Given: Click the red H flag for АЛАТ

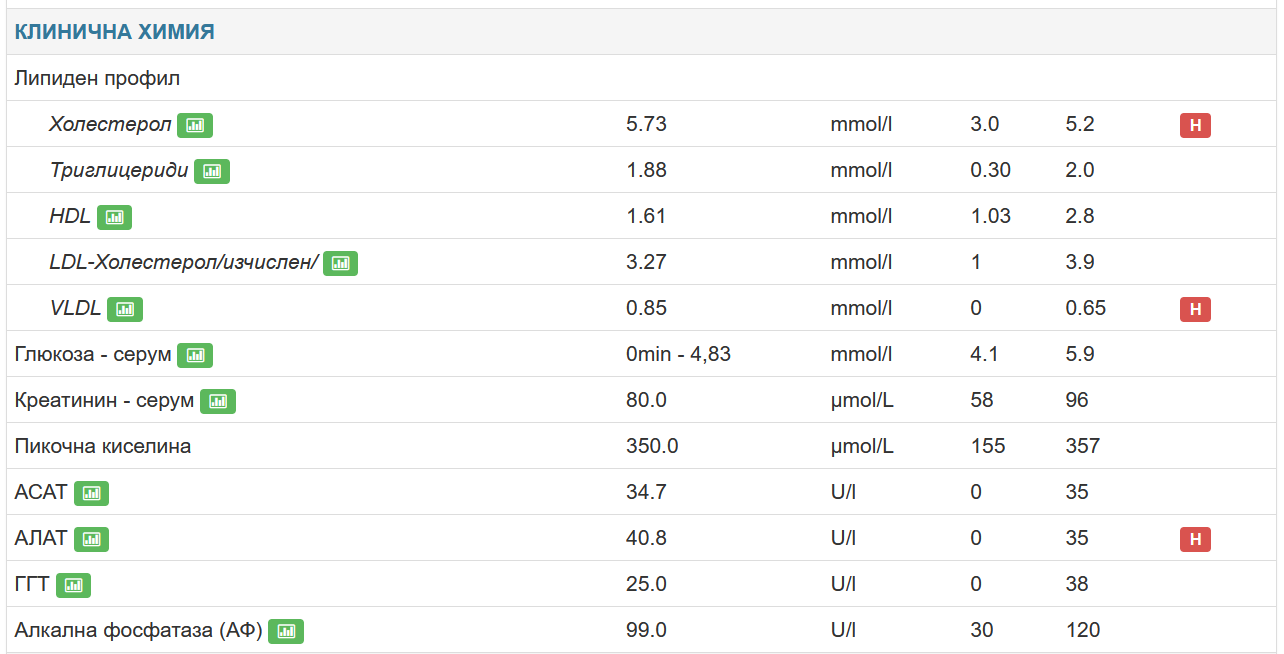Looking at the screenshot, I should [x=1195, y=539].
